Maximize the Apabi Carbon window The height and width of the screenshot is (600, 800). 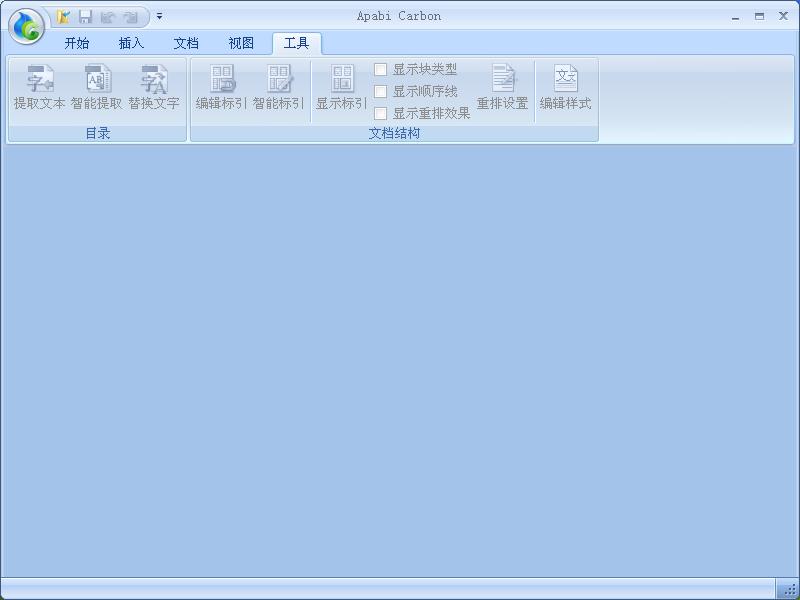[759, 17]
